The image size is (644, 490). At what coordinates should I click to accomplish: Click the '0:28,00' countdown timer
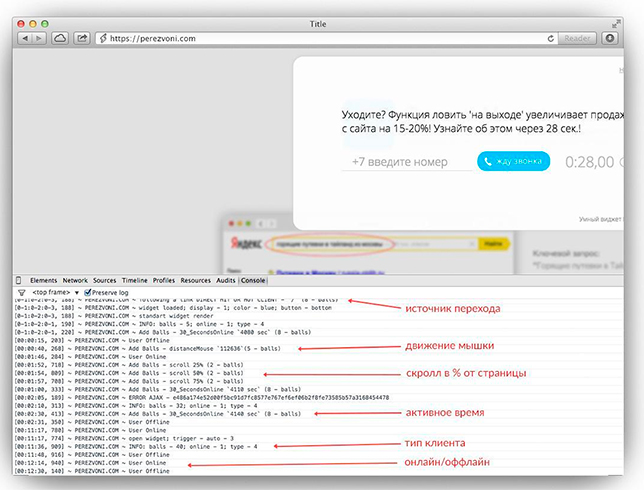click(590, 162)
